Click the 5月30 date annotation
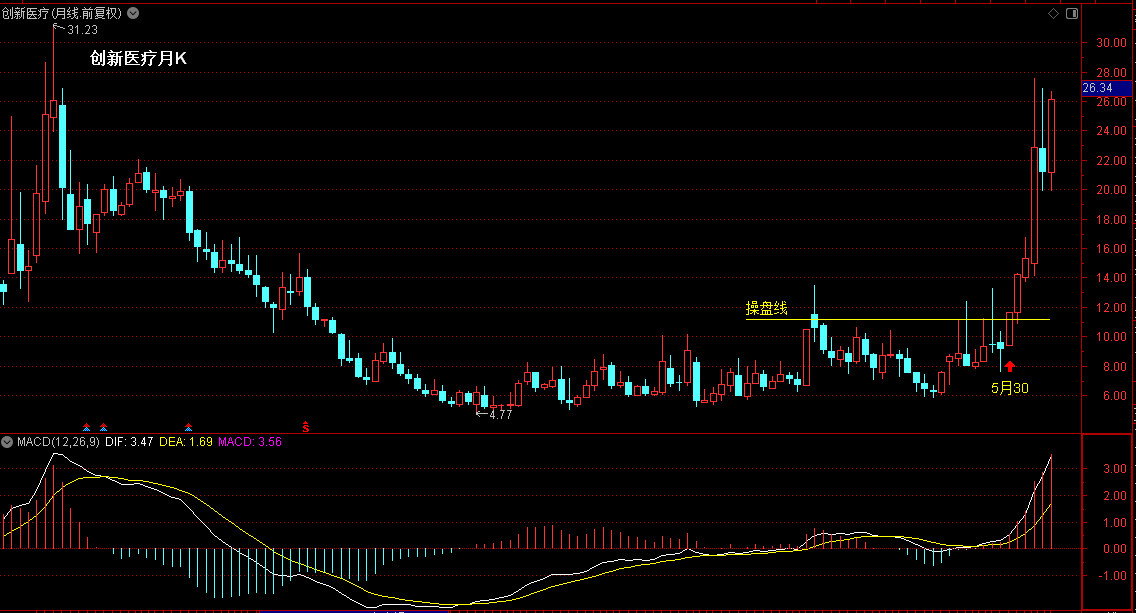The width and height of the screenshot is (1136, 613). [1010, 388]
